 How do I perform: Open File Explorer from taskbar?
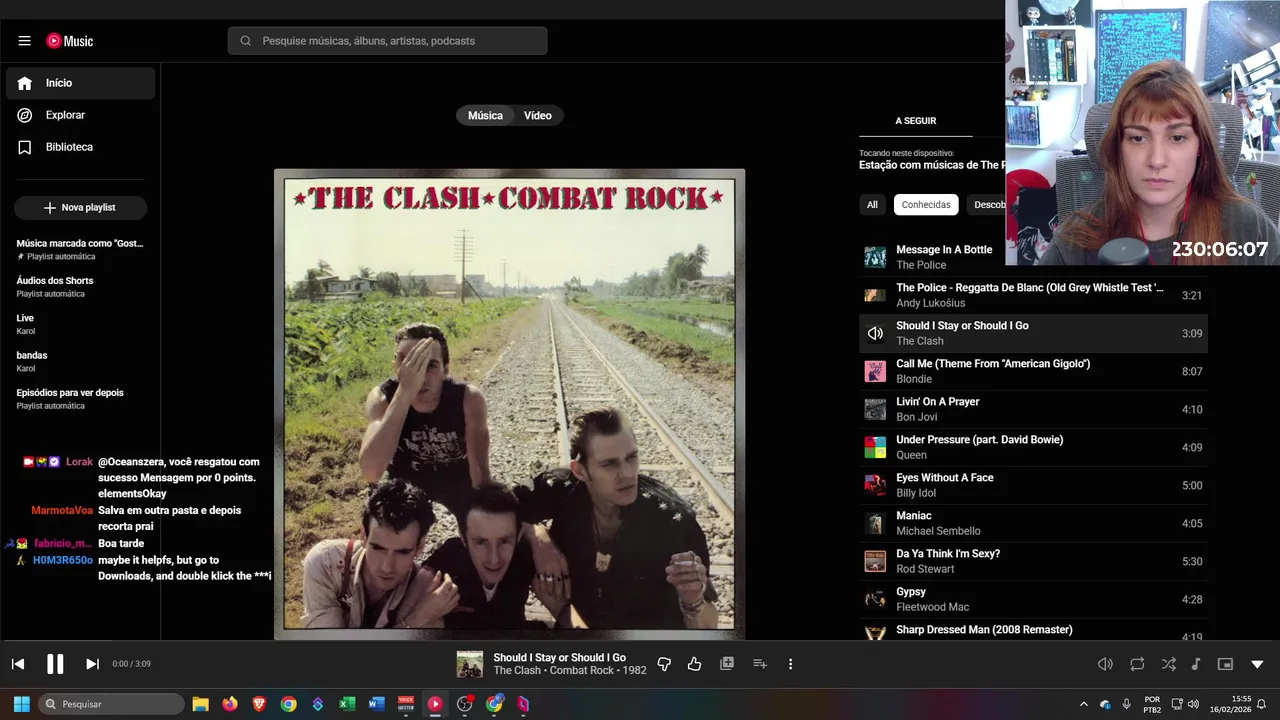[x=200, y=704]
